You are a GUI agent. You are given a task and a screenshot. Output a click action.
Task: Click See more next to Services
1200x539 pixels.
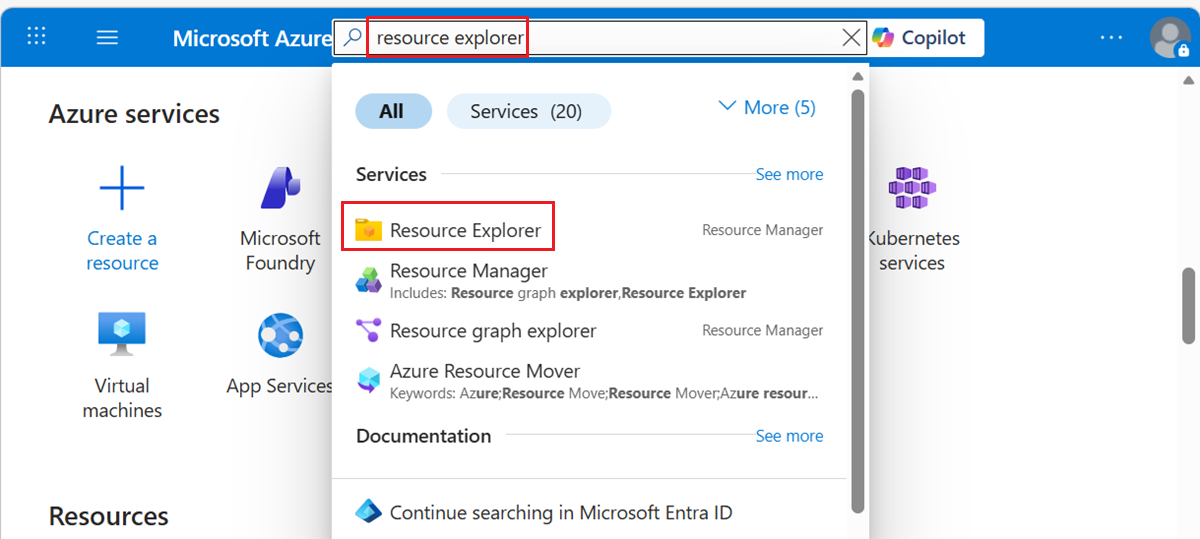click(789, 174)
